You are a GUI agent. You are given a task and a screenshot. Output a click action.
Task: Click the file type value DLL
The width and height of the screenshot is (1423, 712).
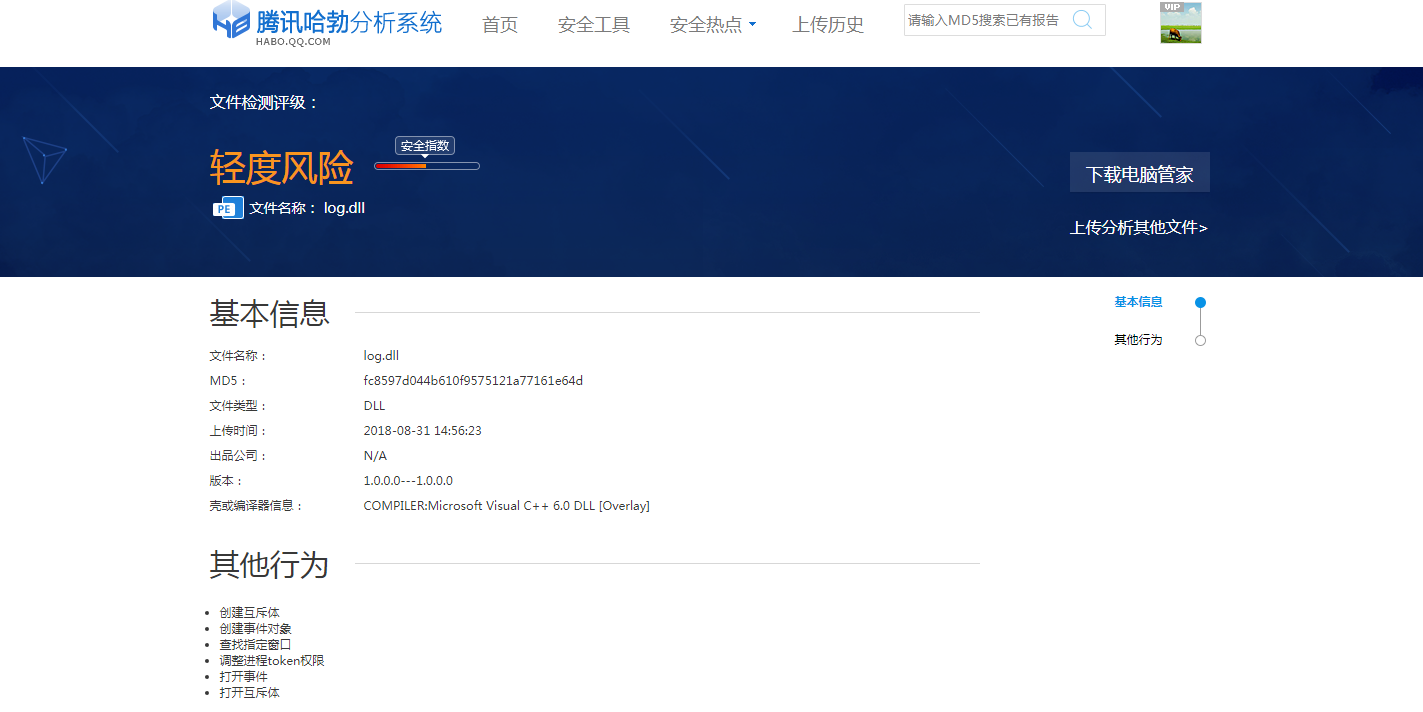(x=374, y=406)
